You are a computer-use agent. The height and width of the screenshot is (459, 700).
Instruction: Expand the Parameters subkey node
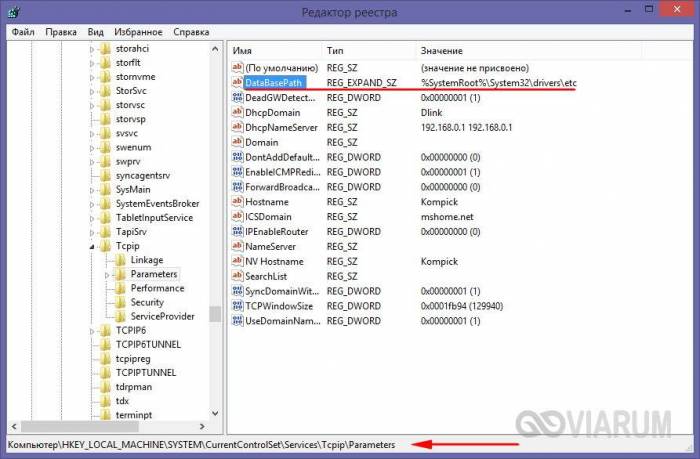coord(106,274)
